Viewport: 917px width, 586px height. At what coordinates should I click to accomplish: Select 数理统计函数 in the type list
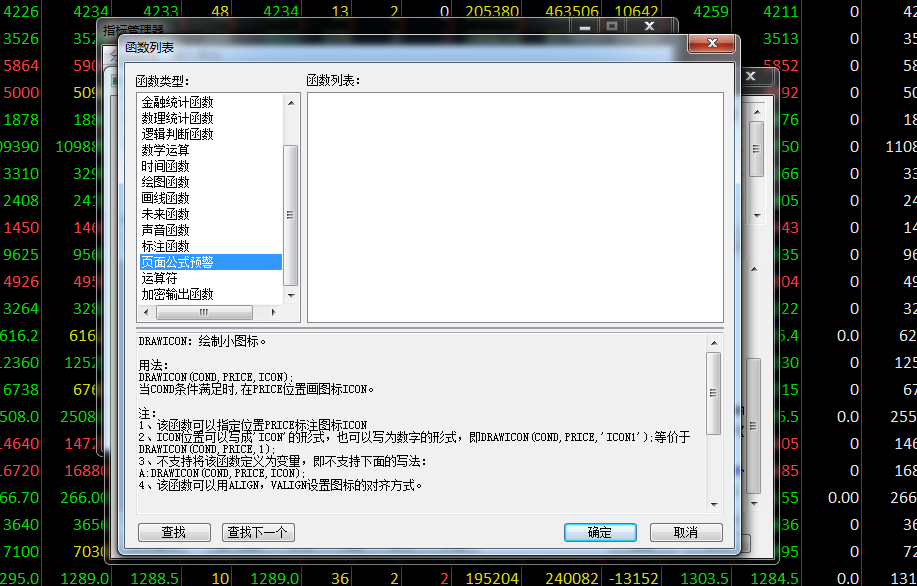(177, 118)
